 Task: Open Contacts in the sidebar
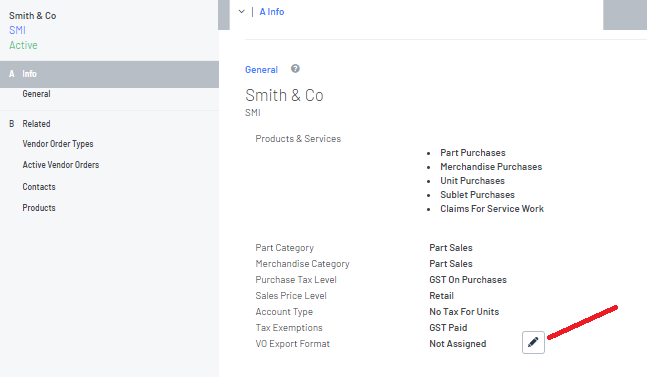coord(39,187)
